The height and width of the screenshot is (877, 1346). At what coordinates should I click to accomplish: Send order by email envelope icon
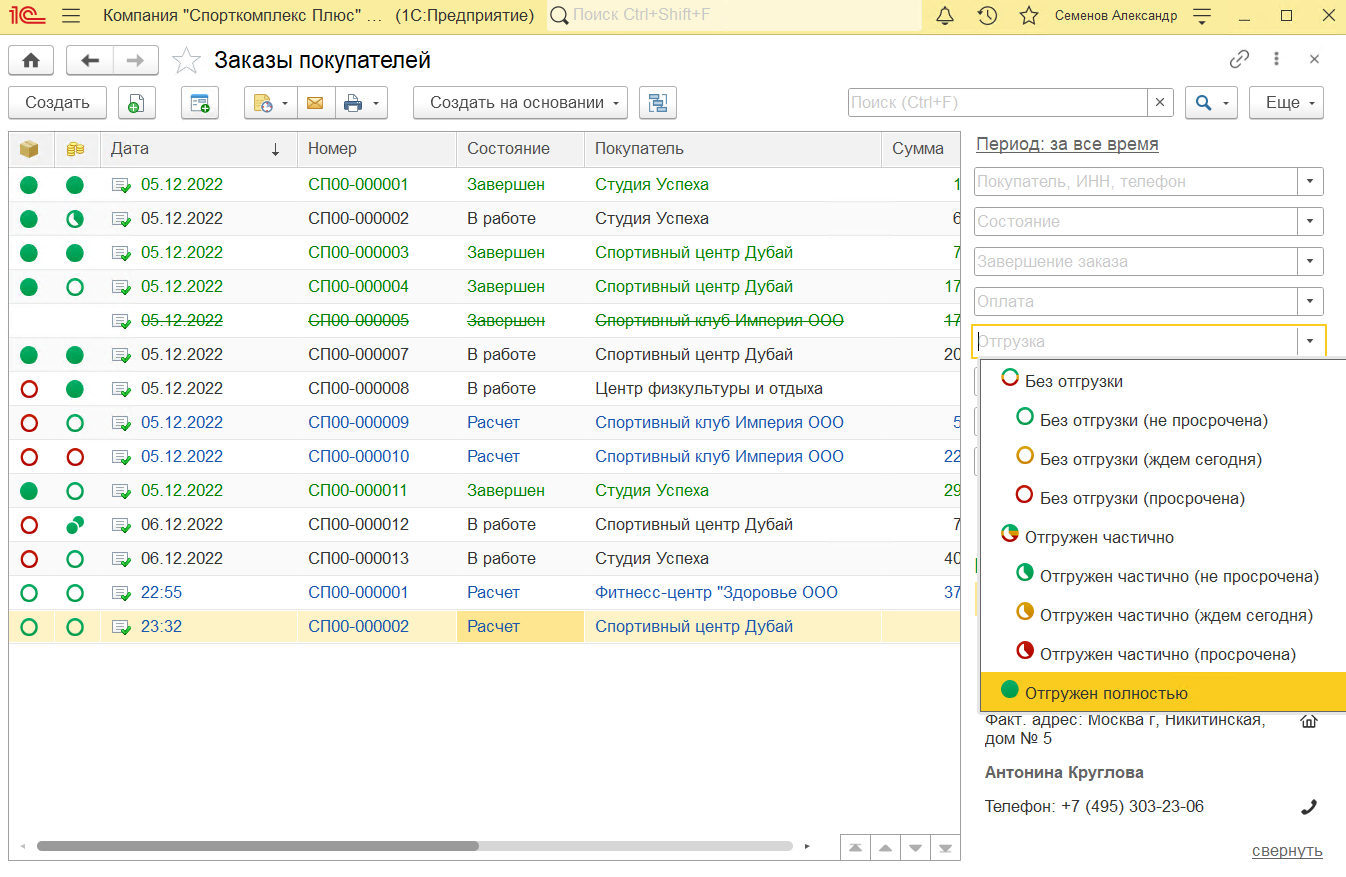315,103
